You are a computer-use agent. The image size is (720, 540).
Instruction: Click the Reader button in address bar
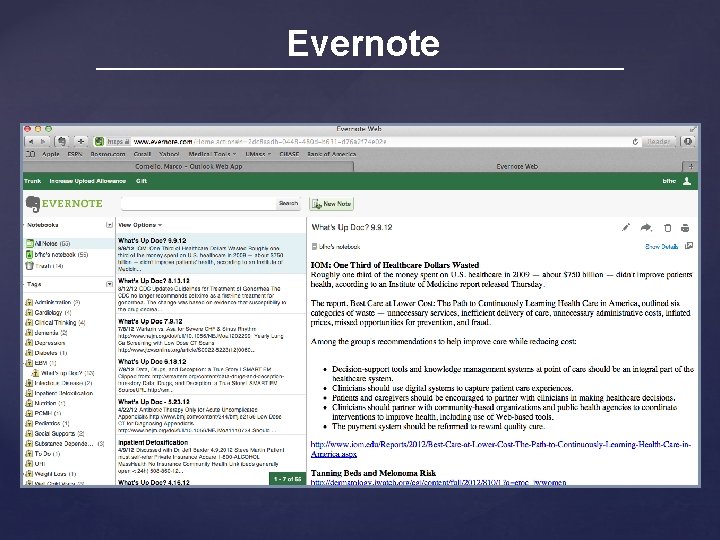[659, 141]
